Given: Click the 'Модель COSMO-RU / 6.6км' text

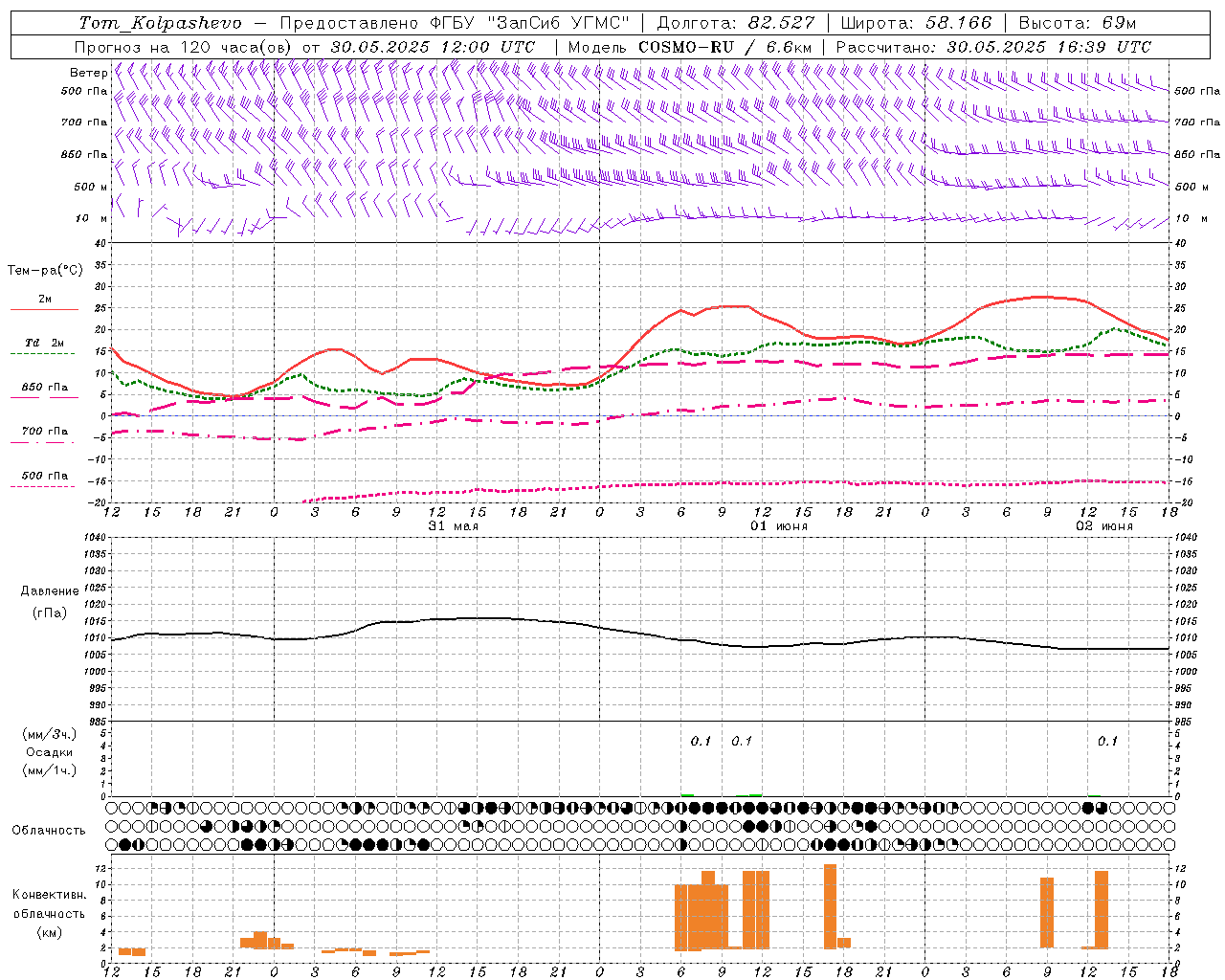Looking at the screenshot, I should pyautogui.click(x=690, y=46).
